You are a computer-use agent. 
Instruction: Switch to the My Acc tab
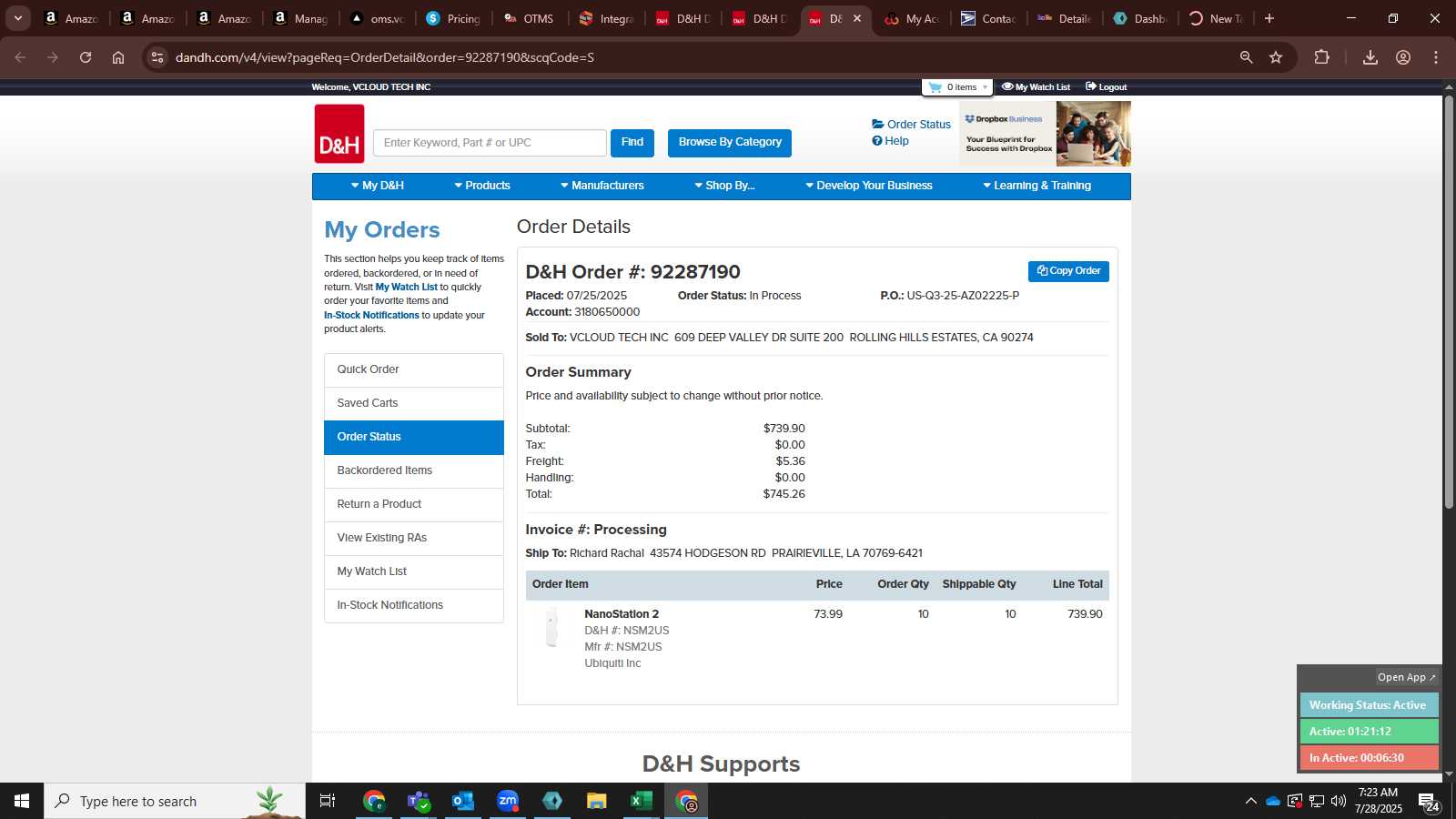click(x=913, y=18)
